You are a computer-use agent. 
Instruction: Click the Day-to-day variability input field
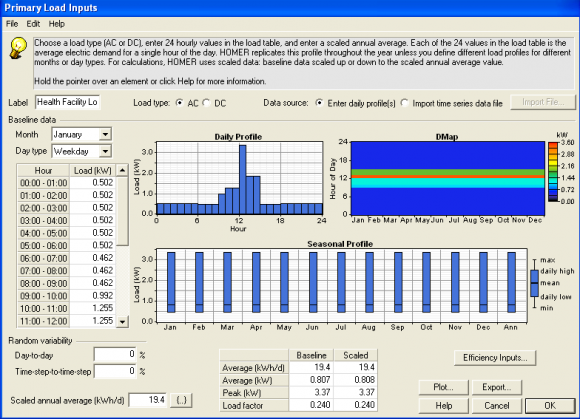click(x=115, y=354)
